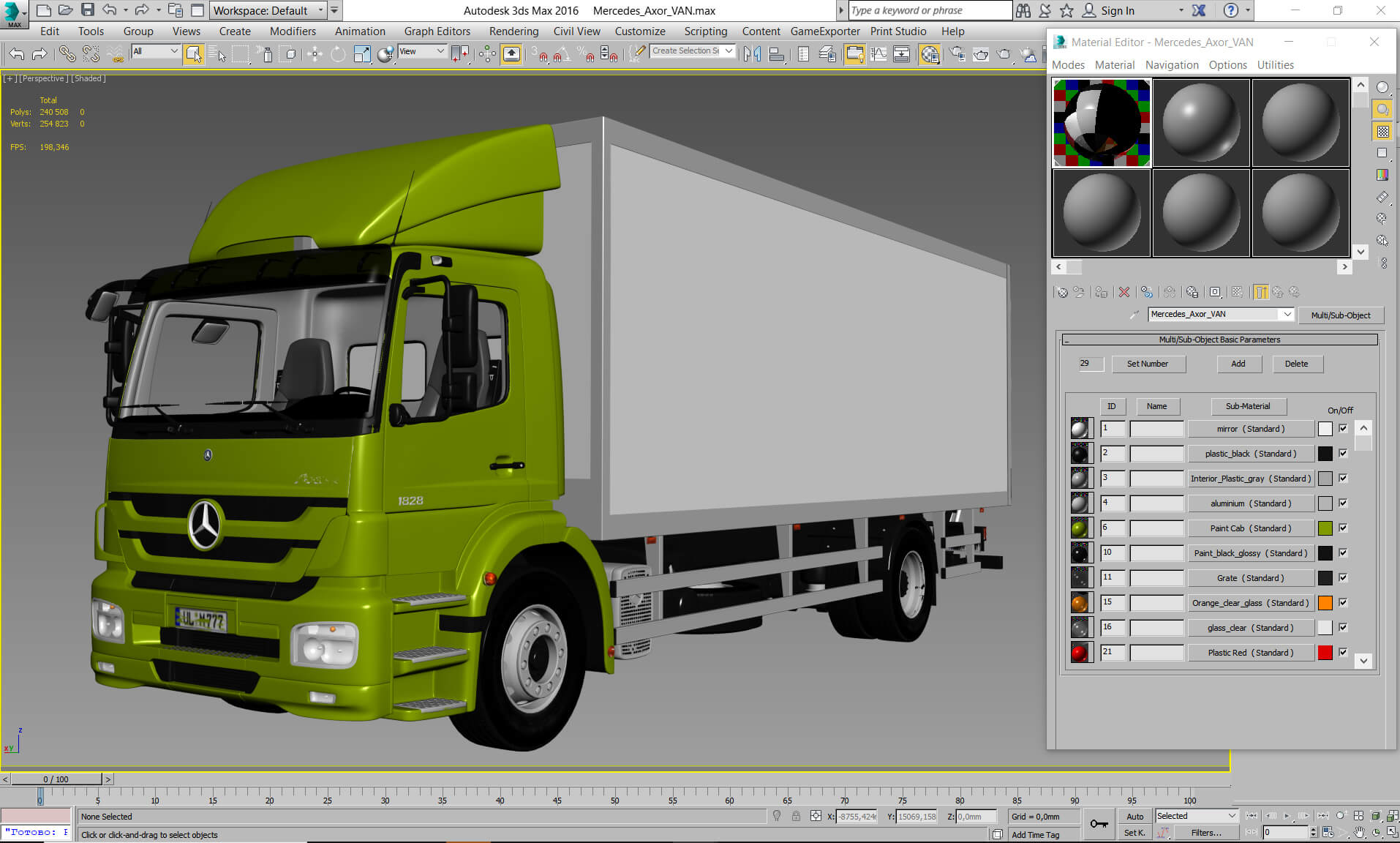Open Material Editor Navigation menu
1400x843 pixels.
(x=1172, y=65)
